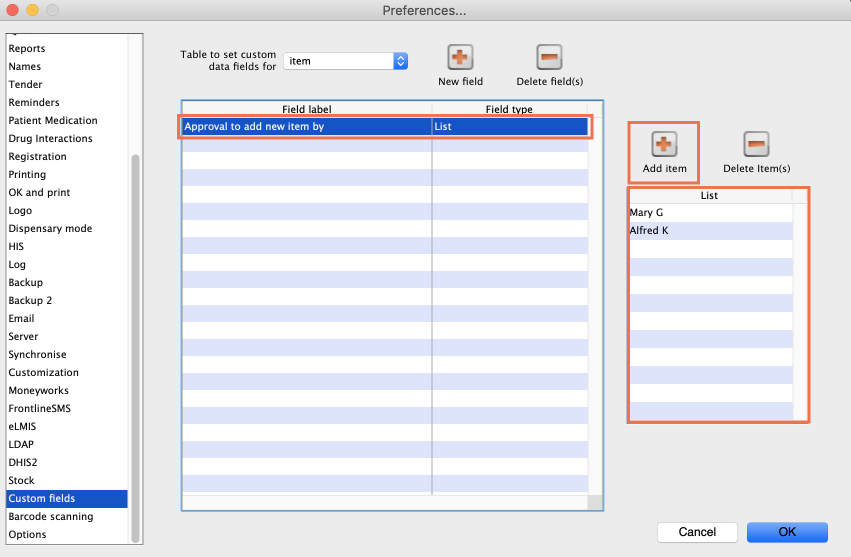Select the Custom fields preferences tab
This screenshot has width=851, height=557.
(x=42, y=498)
